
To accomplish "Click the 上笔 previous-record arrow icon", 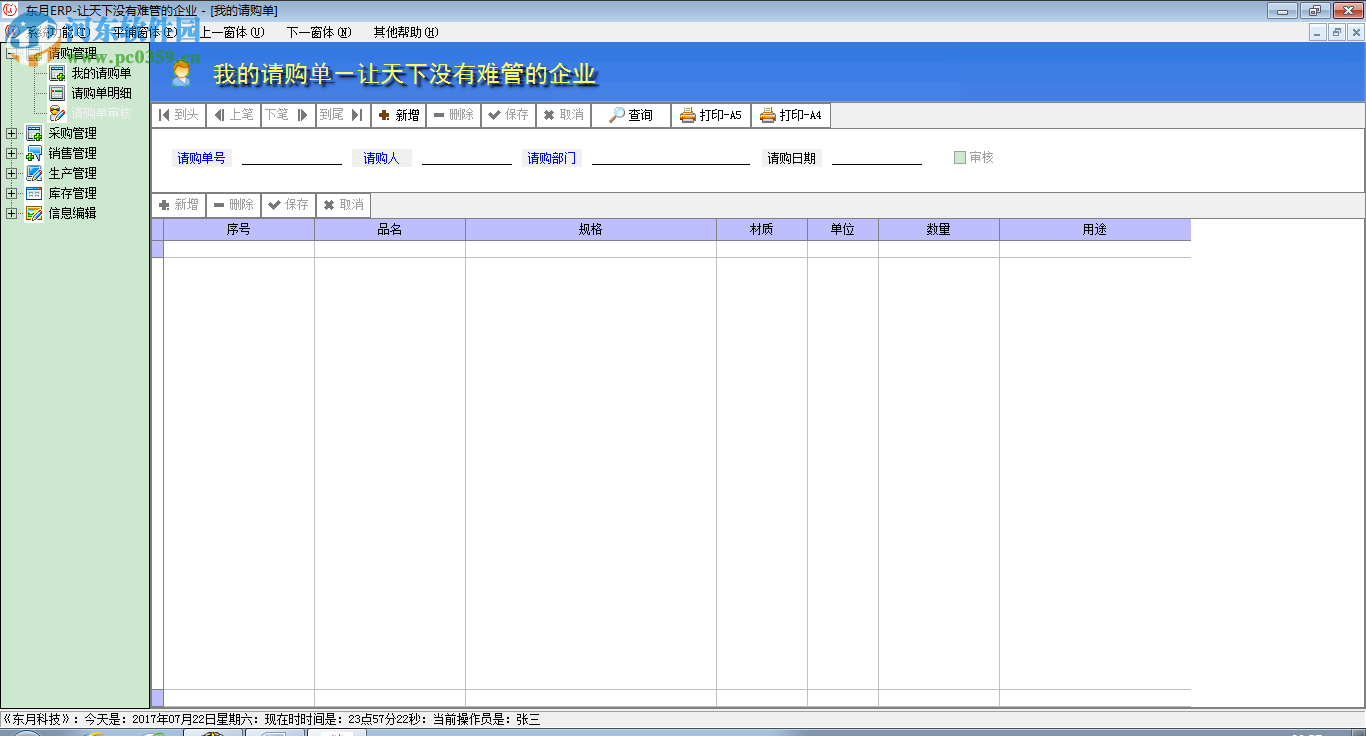I will [x=217, y=115].
